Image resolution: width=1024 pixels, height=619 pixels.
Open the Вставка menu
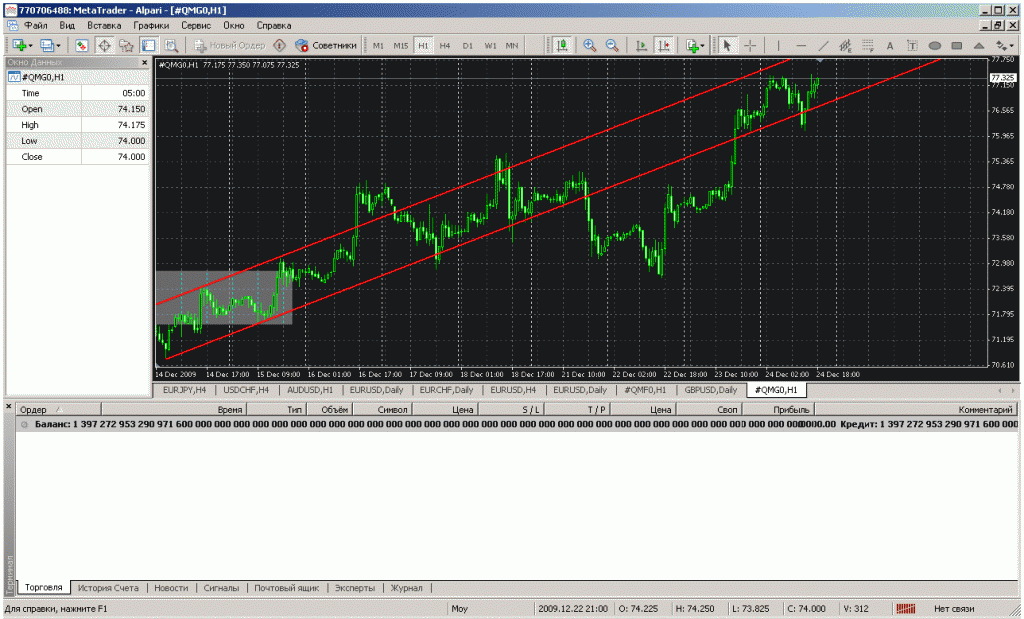pos(104,25)
